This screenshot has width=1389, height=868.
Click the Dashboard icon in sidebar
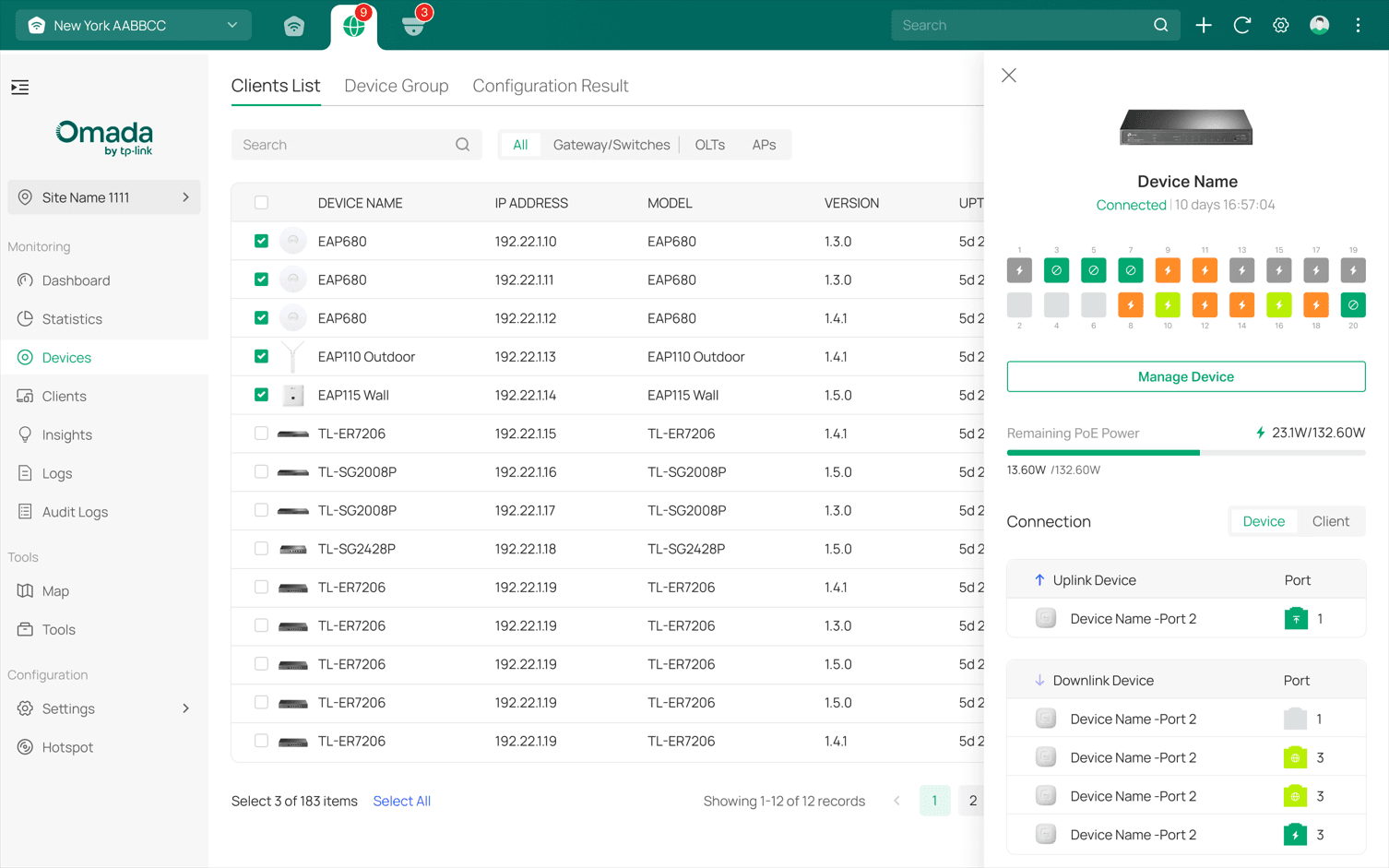[x=25, y=280]
